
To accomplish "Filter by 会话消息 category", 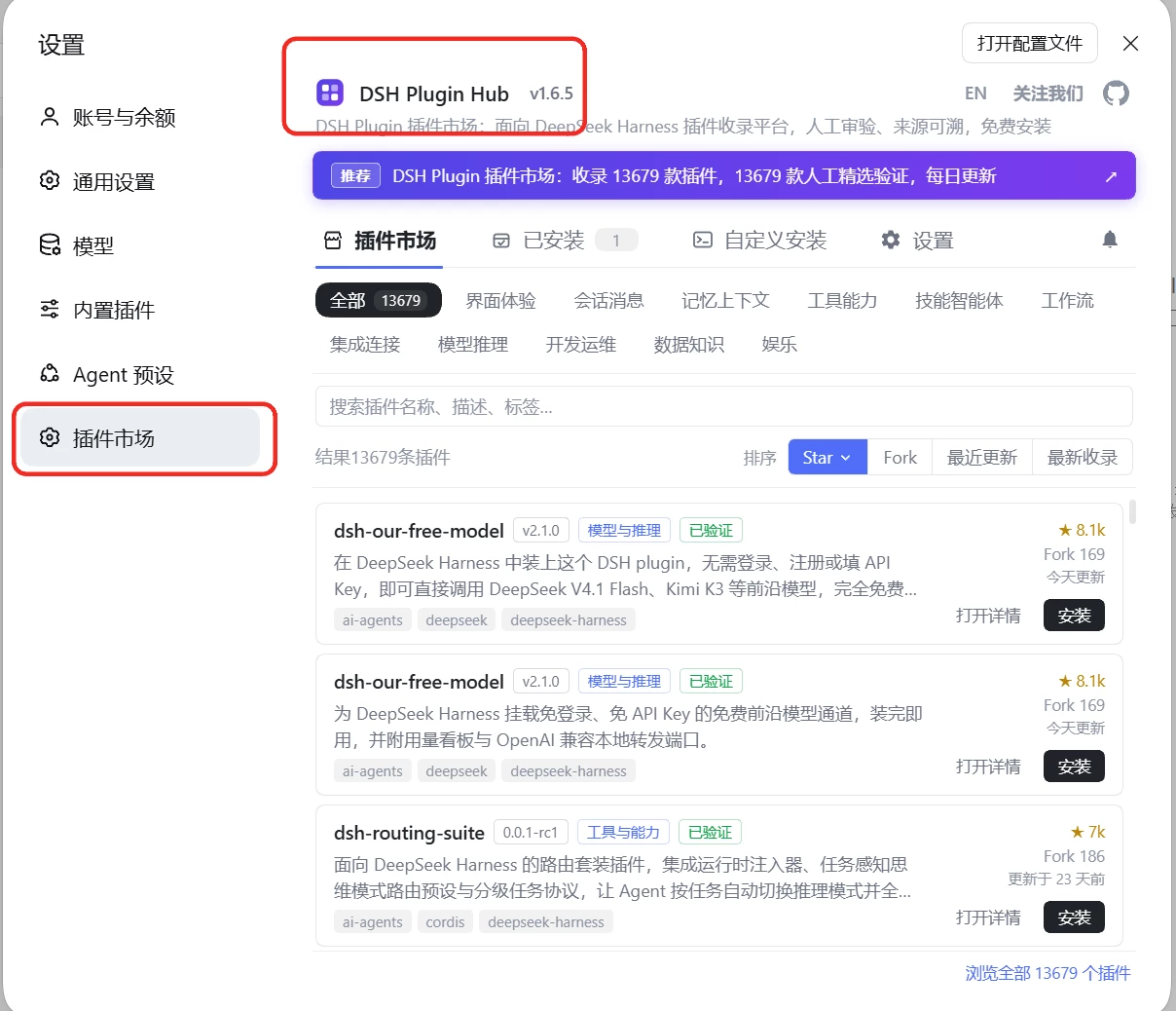I will click(608, 301).
